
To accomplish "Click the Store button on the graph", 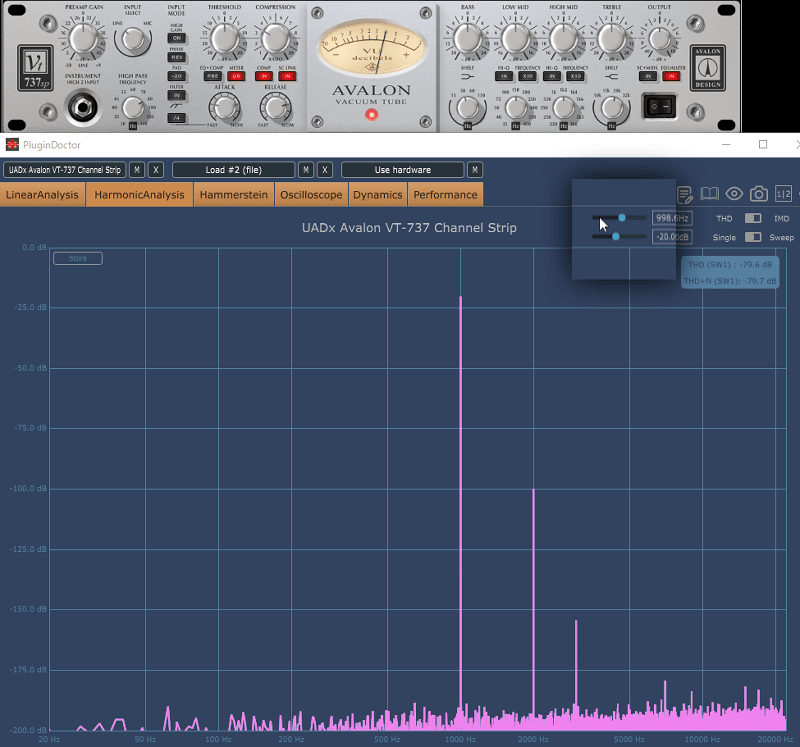I will coord(78,259).
